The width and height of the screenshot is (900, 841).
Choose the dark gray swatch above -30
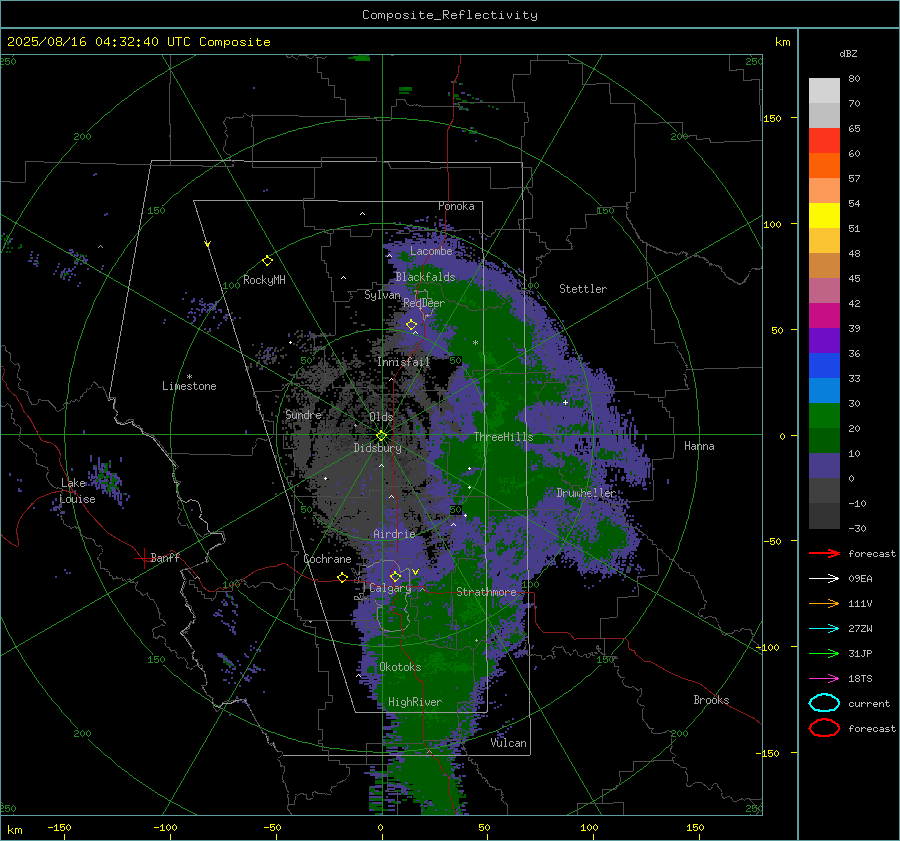(x=824, y=516)
